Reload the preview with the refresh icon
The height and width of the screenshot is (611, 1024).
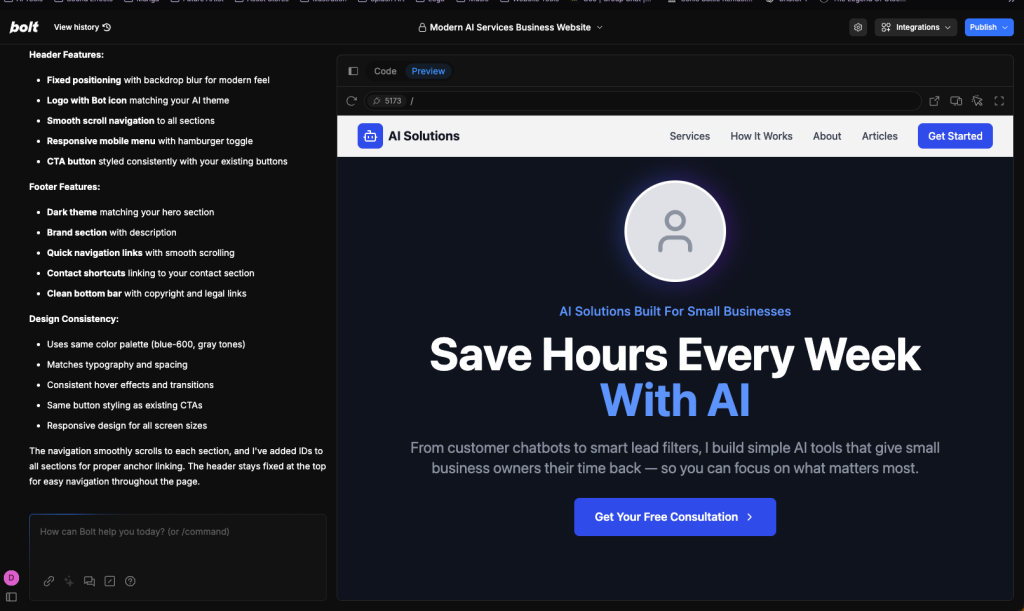coord(351,101)
